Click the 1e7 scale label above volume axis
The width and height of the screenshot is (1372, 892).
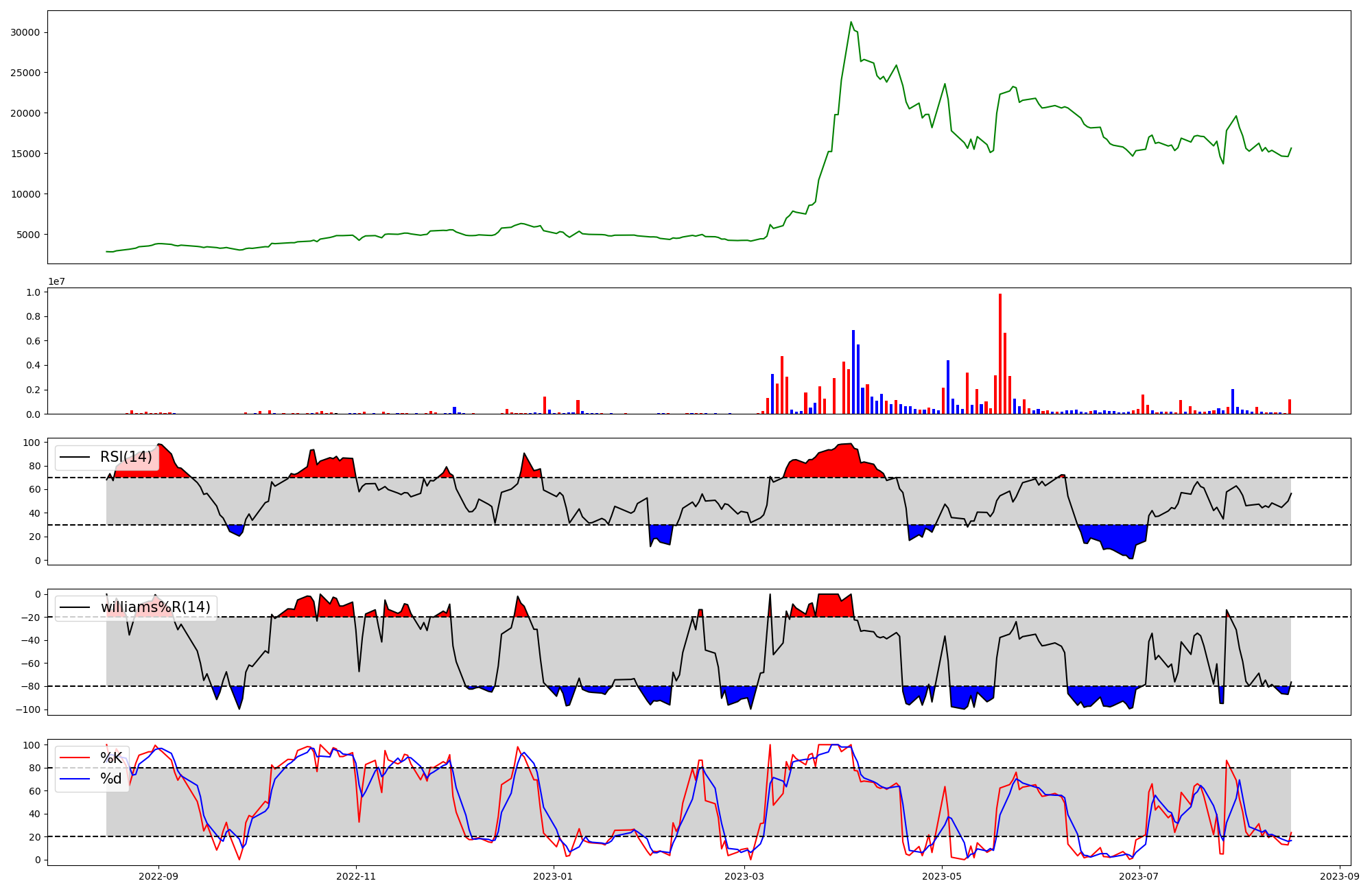(56, 281)
